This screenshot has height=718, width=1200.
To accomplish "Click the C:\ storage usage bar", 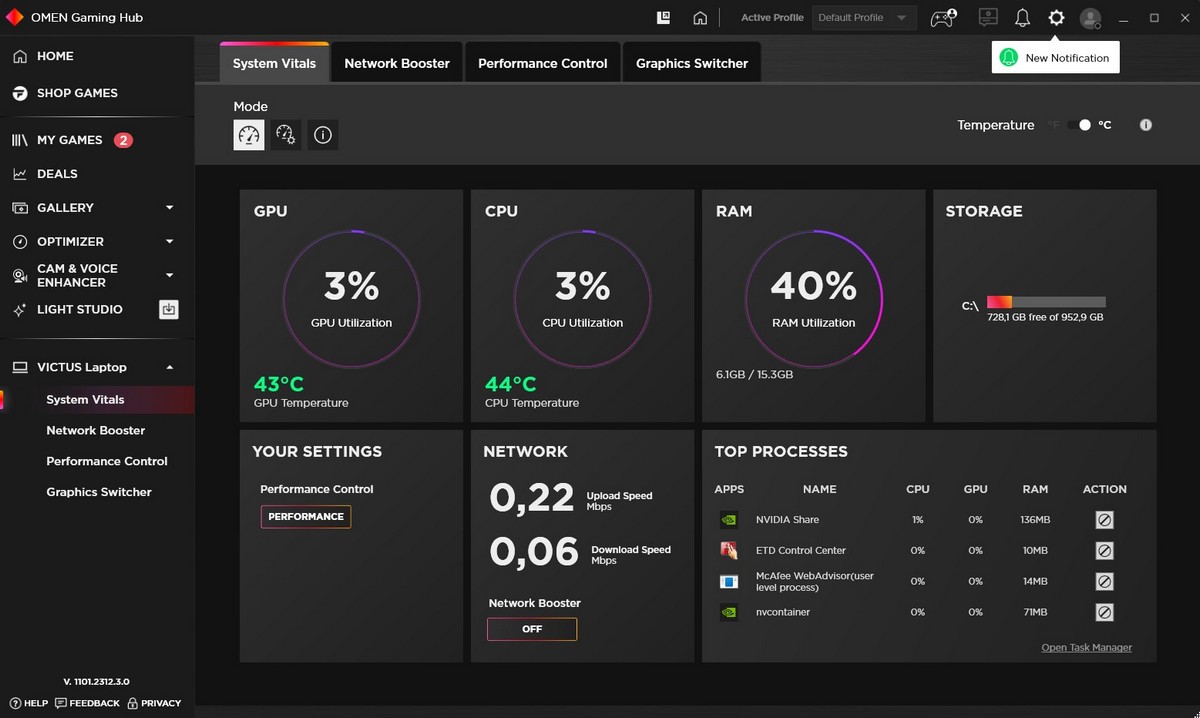I will (x=1046, y=302).
